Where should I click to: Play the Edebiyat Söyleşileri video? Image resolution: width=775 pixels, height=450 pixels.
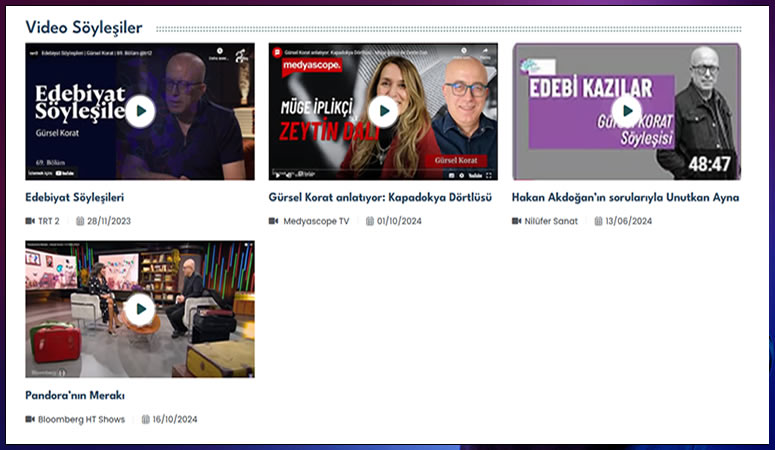[x=140, y=111]
